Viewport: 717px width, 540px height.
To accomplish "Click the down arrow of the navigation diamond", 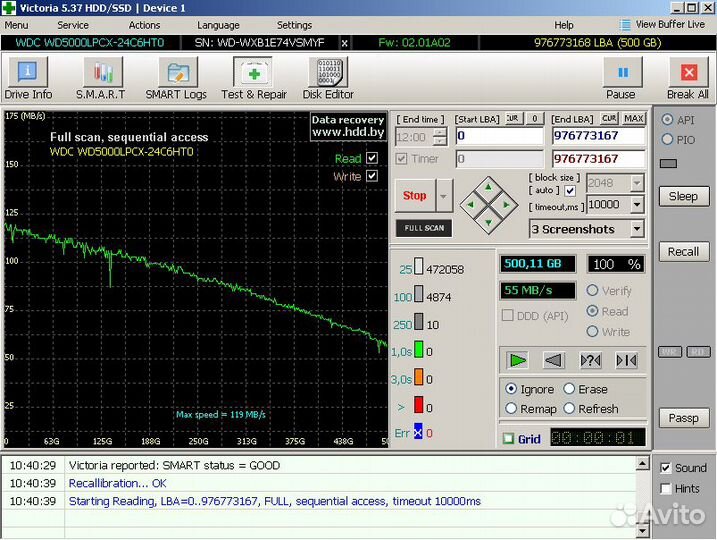I will pos(488,223).
